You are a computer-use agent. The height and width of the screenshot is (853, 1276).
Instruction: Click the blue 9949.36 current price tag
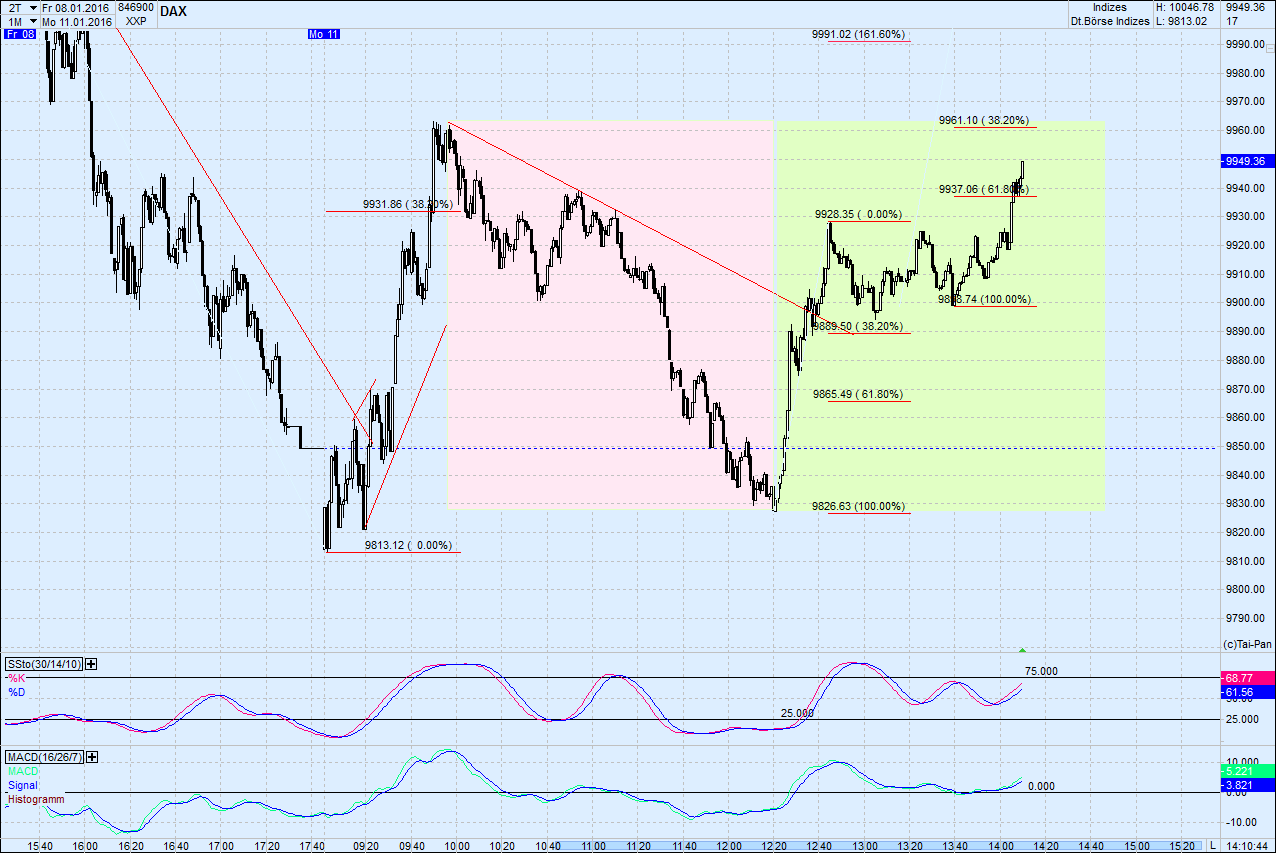1248,160
